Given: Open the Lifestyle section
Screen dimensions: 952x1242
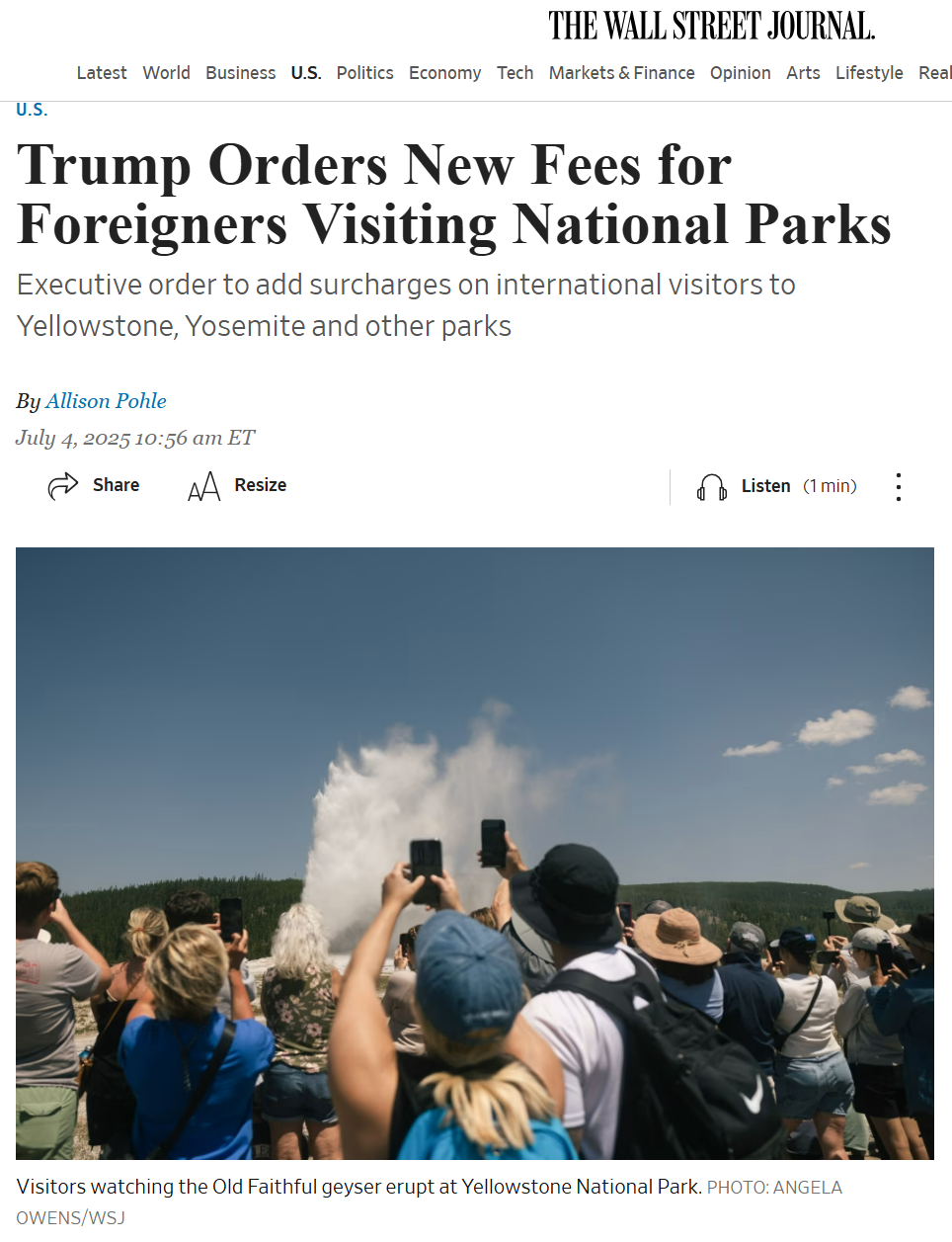Looking at the screenshot, I should pos(869,73).
